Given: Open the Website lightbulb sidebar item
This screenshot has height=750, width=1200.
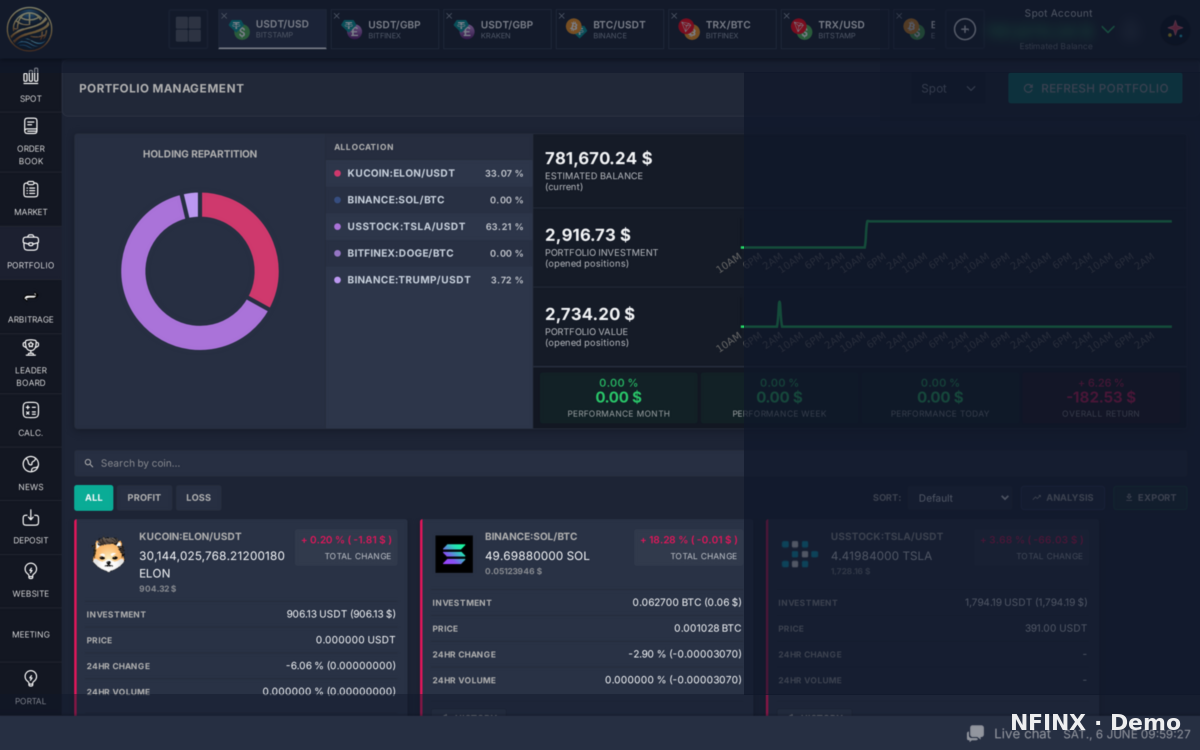Looking at the screenshot, I should pyautogui.click(x=30, y=580).
